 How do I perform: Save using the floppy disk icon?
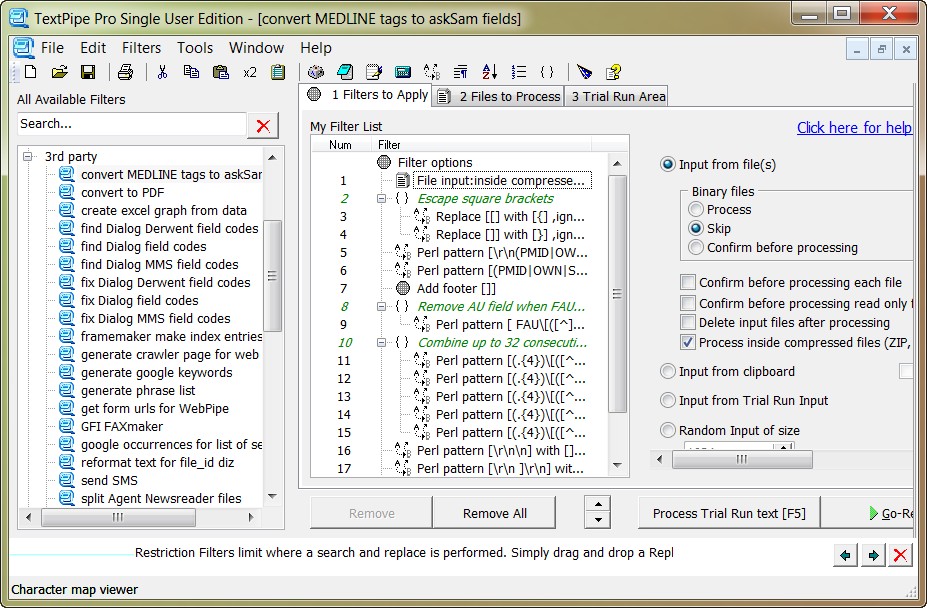click(88, 72)
